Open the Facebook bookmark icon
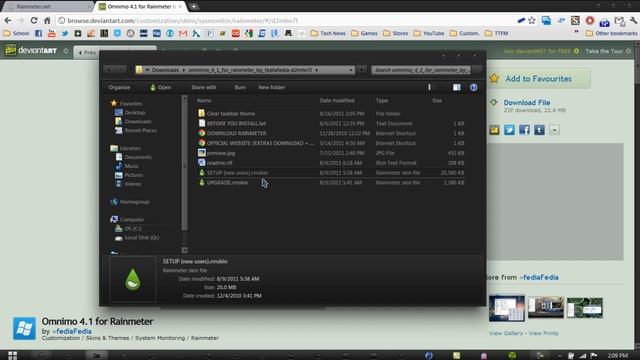640x360 pixels. [38, 33]
